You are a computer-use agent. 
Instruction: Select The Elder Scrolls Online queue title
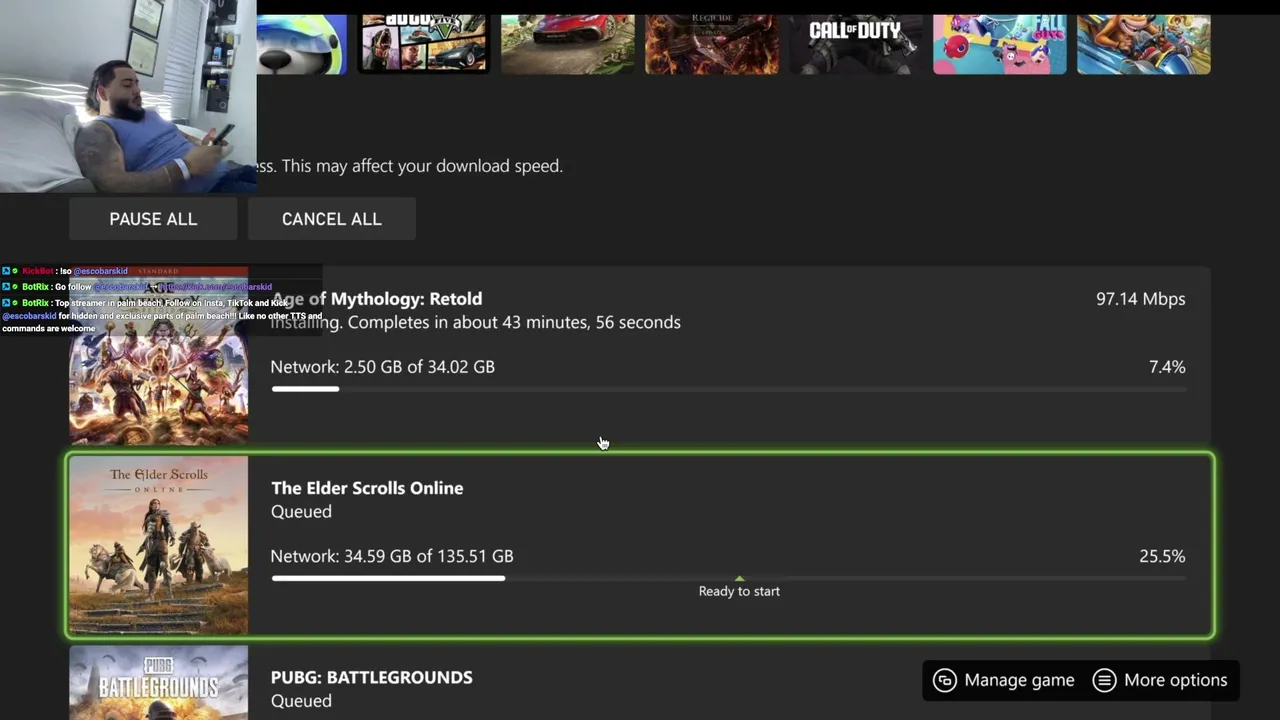click(367, 488)
